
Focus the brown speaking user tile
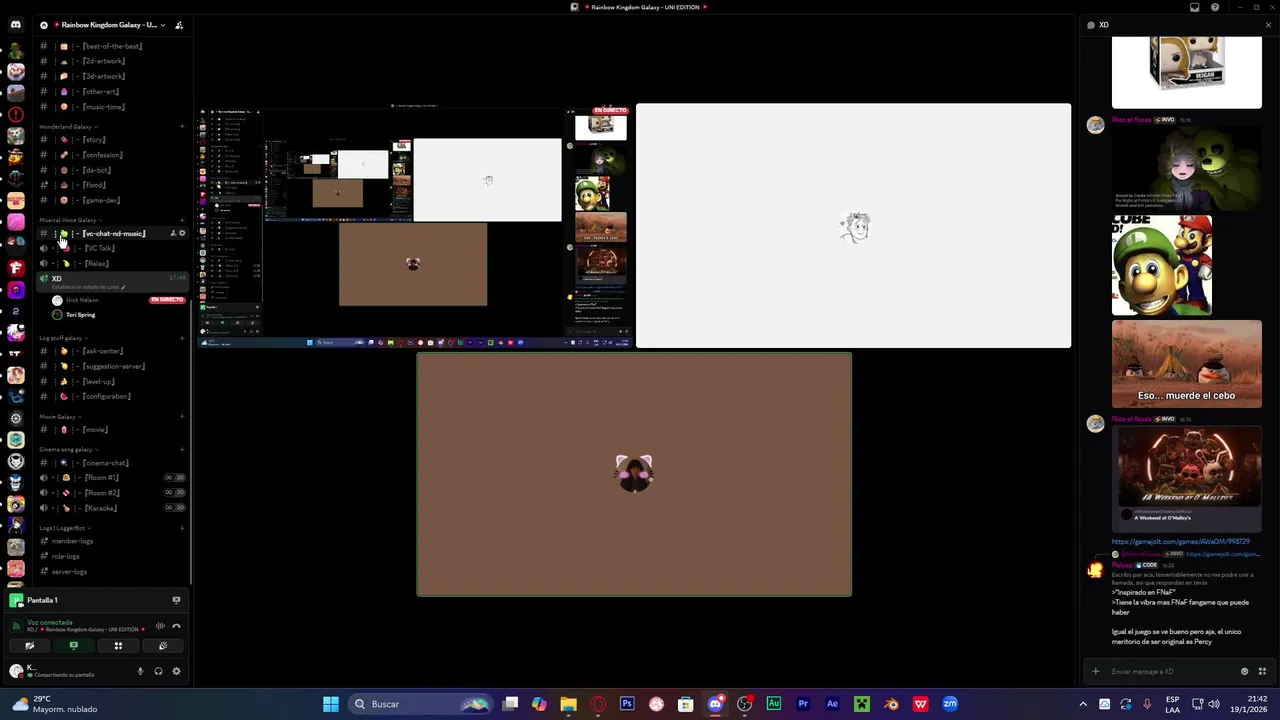coord(634,474)
